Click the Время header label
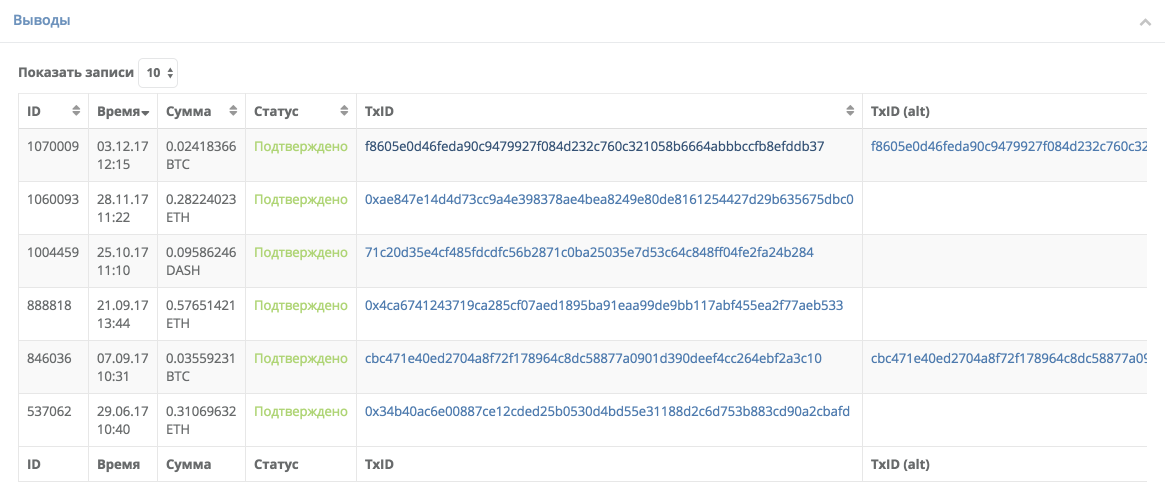The image size is (1165, 495). pos(117,111)
